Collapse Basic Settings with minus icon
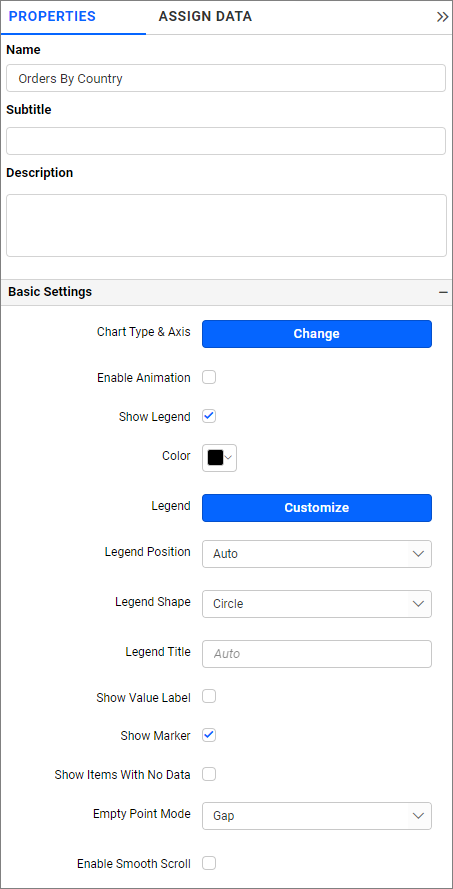 point(443,292)
